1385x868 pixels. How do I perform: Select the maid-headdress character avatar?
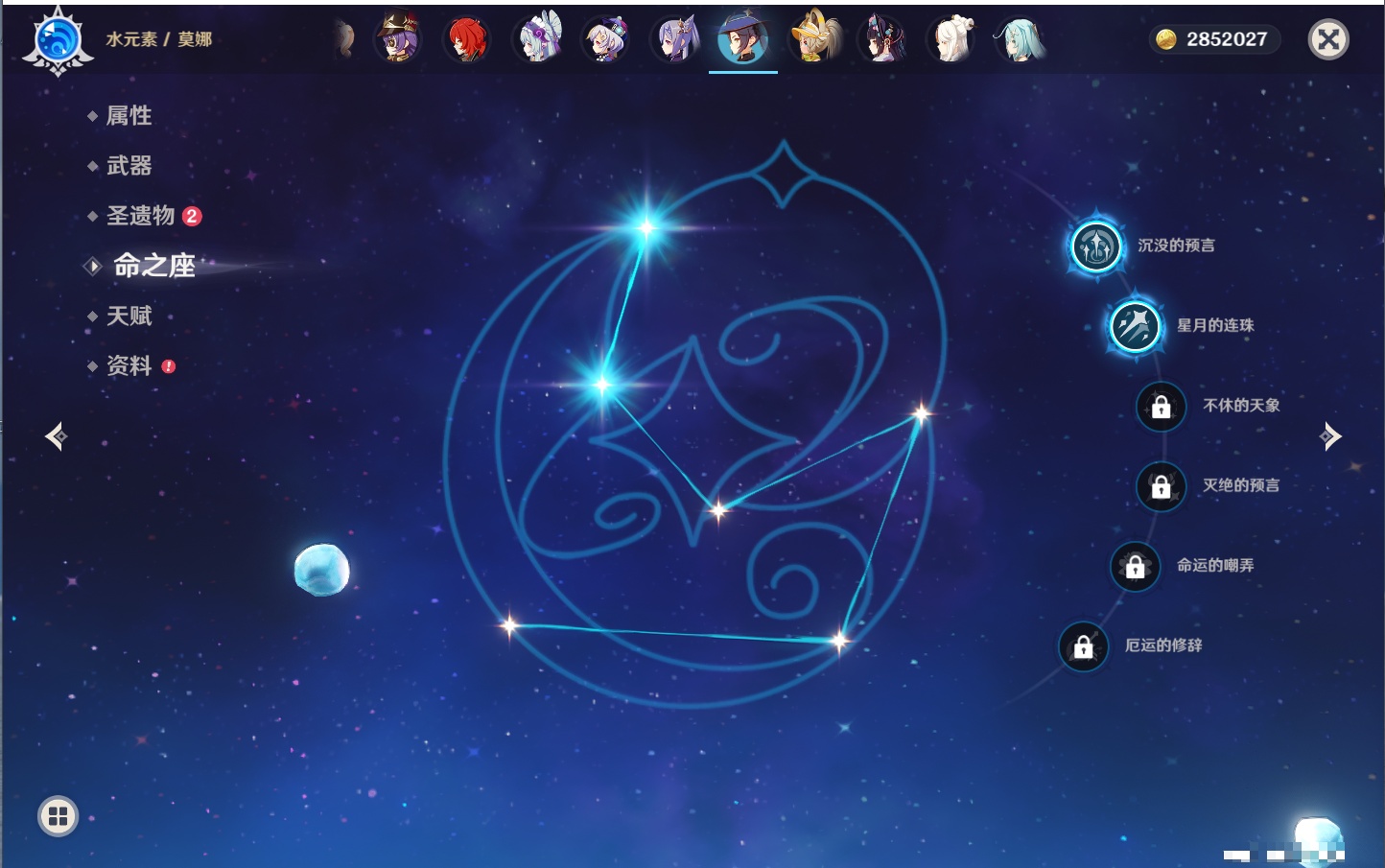pos(537,39)
